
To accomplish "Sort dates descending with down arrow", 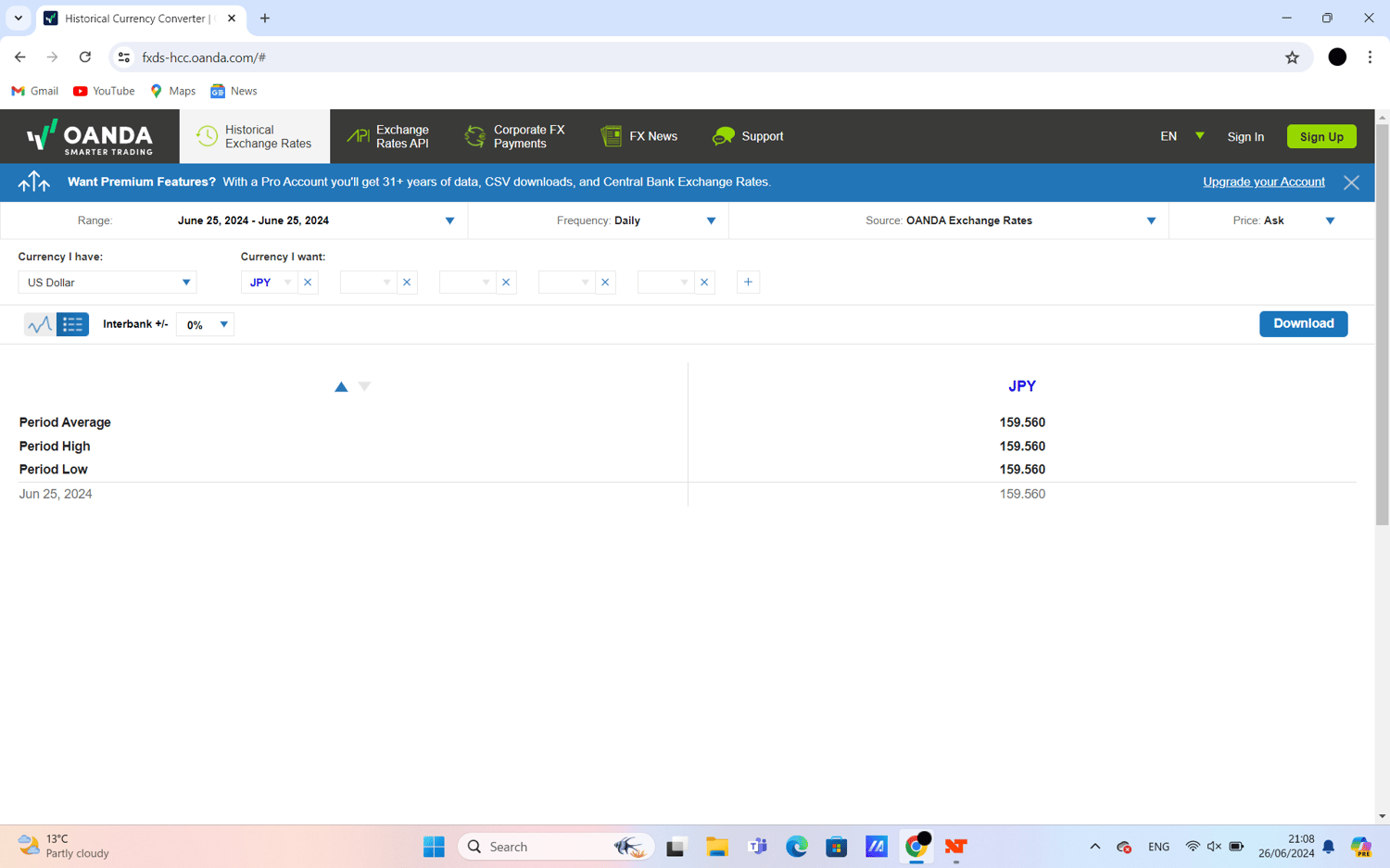I will 364,386.
